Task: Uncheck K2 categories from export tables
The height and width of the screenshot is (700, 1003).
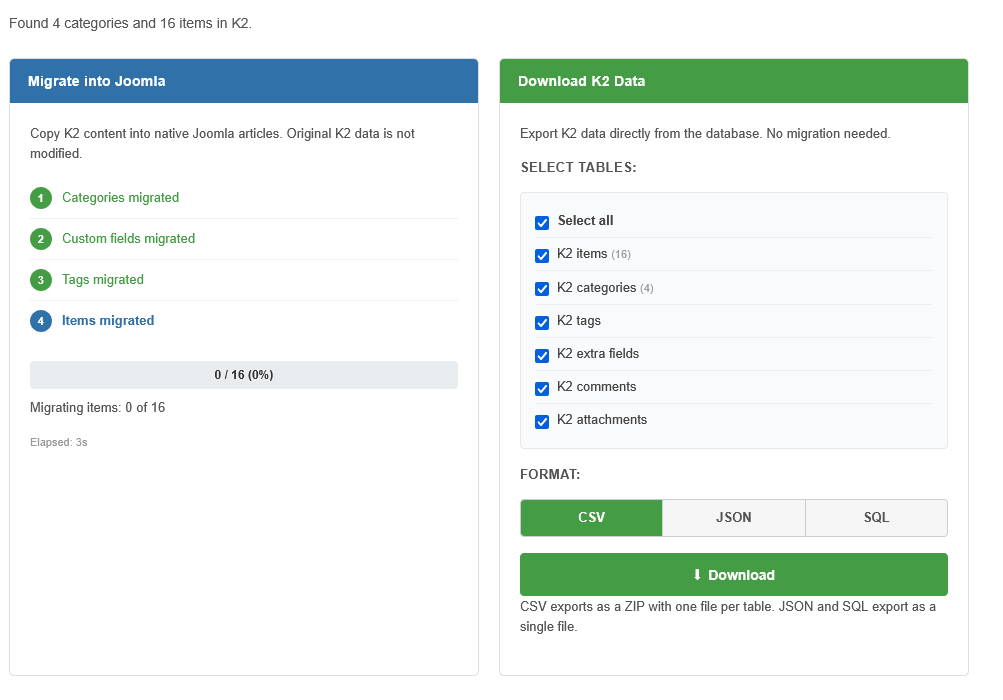Action: click(x=542, y=289)
